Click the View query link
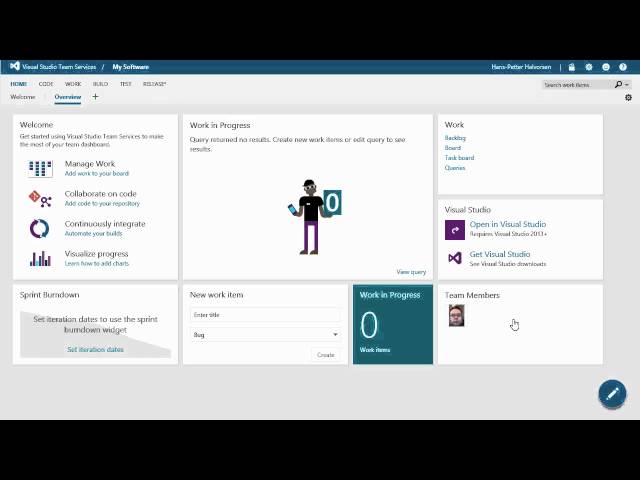640x480 pixels. (x=411, y=272)
